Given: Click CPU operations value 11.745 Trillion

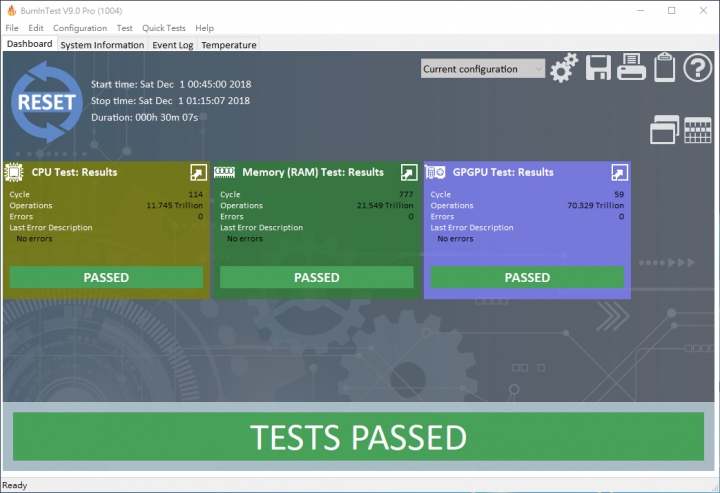Looking at the screenshot, I should 174,206.
